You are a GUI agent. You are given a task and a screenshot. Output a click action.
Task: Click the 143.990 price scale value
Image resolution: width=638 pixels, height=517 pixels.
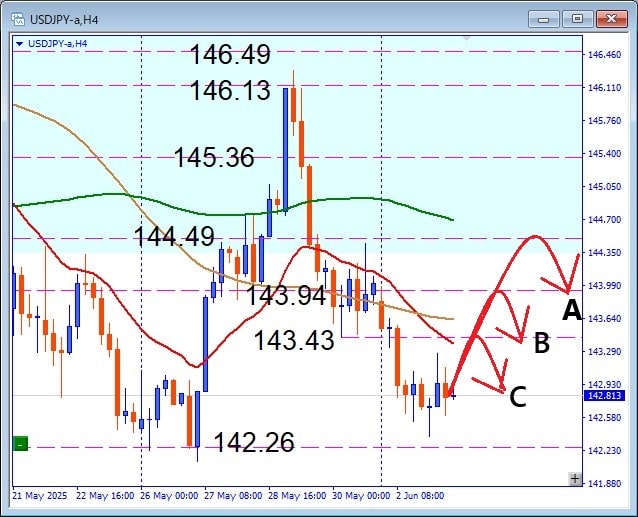tap(605, 286)
